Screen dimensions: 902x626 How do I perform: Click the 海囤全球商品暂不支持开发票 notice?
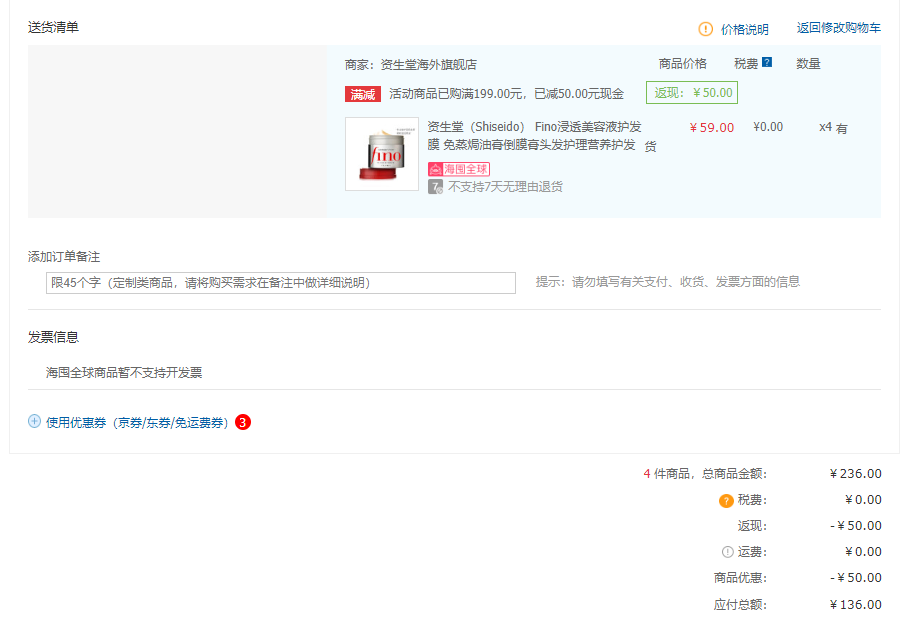pos(124,373)
